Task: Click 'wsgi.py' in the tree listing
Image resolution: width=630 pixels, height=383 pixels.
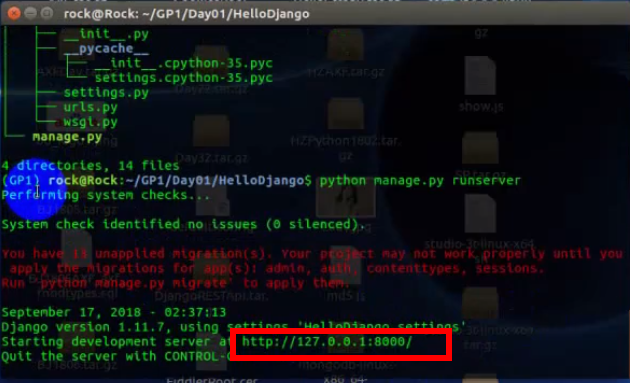Action: coord(90,121)
